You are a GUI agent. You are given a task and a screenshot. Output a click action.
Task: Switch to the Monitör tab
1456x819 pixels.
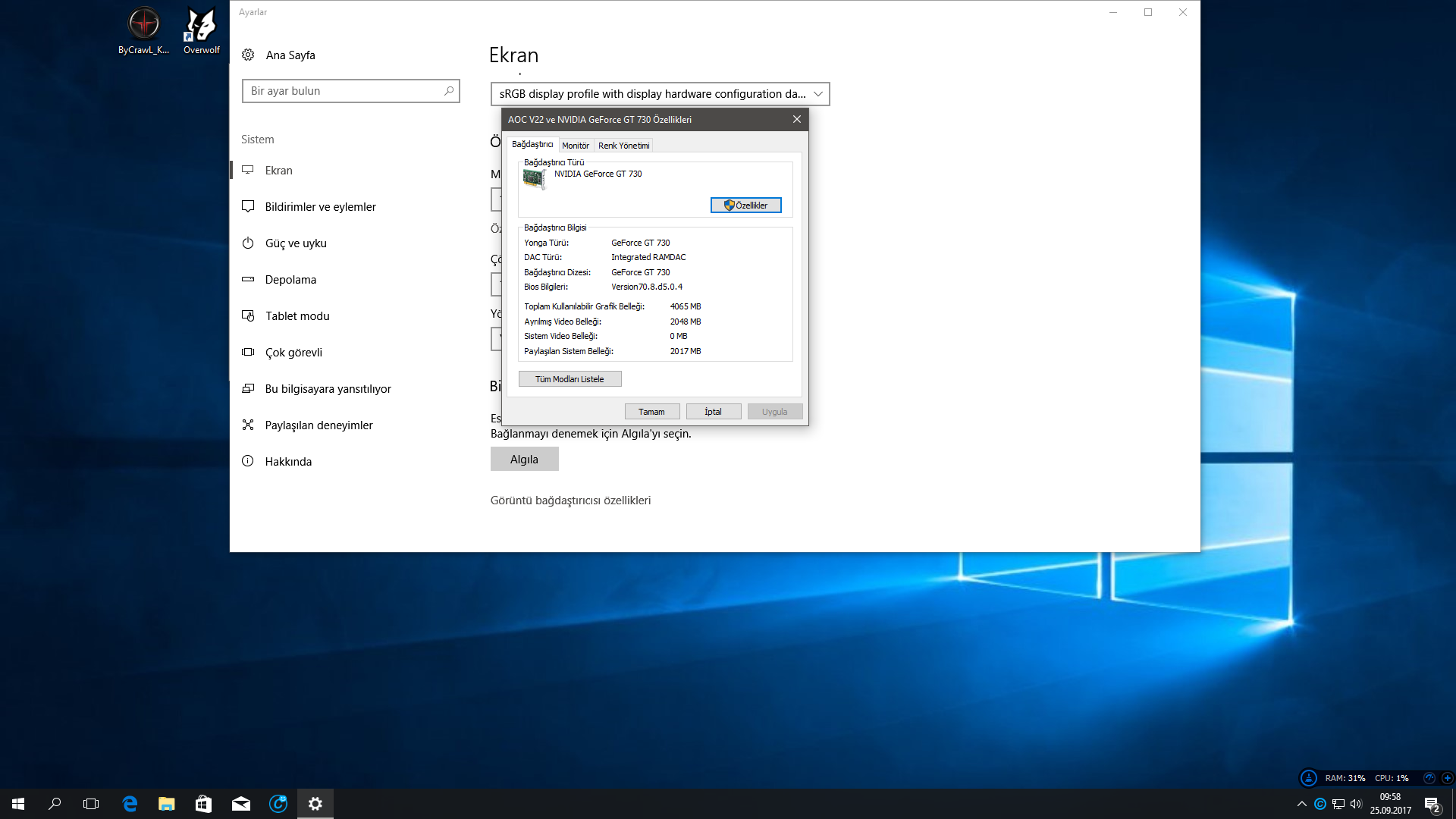tap(576, 146)
